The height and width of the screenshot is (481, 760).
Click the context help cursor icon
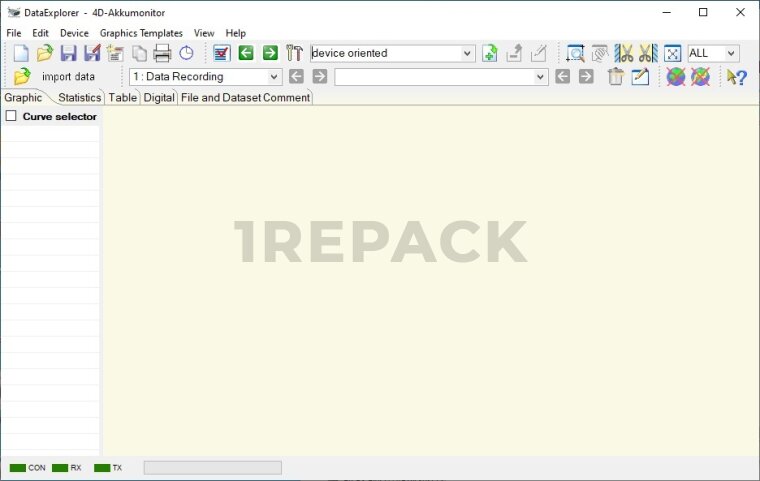[736, 77]
